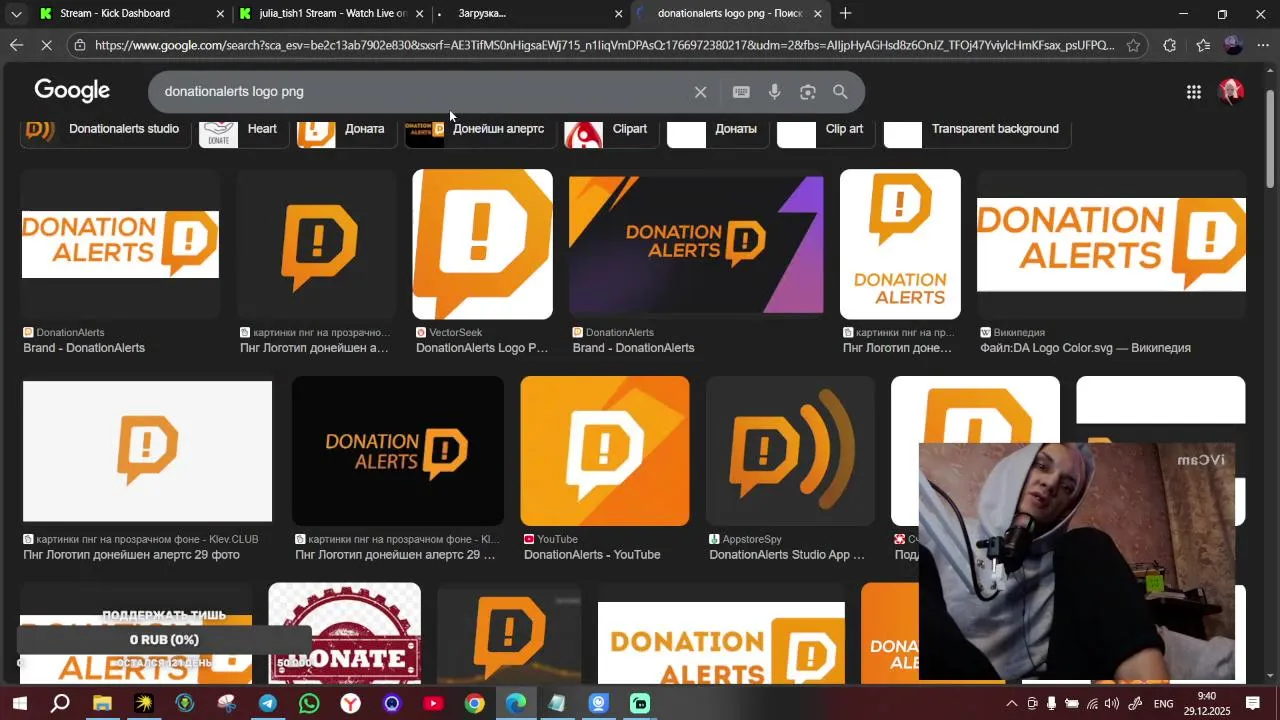Viewport: 1280px width, 720px height.
Task: Open Google Chrome from taskbar
Action: [474, 704]
